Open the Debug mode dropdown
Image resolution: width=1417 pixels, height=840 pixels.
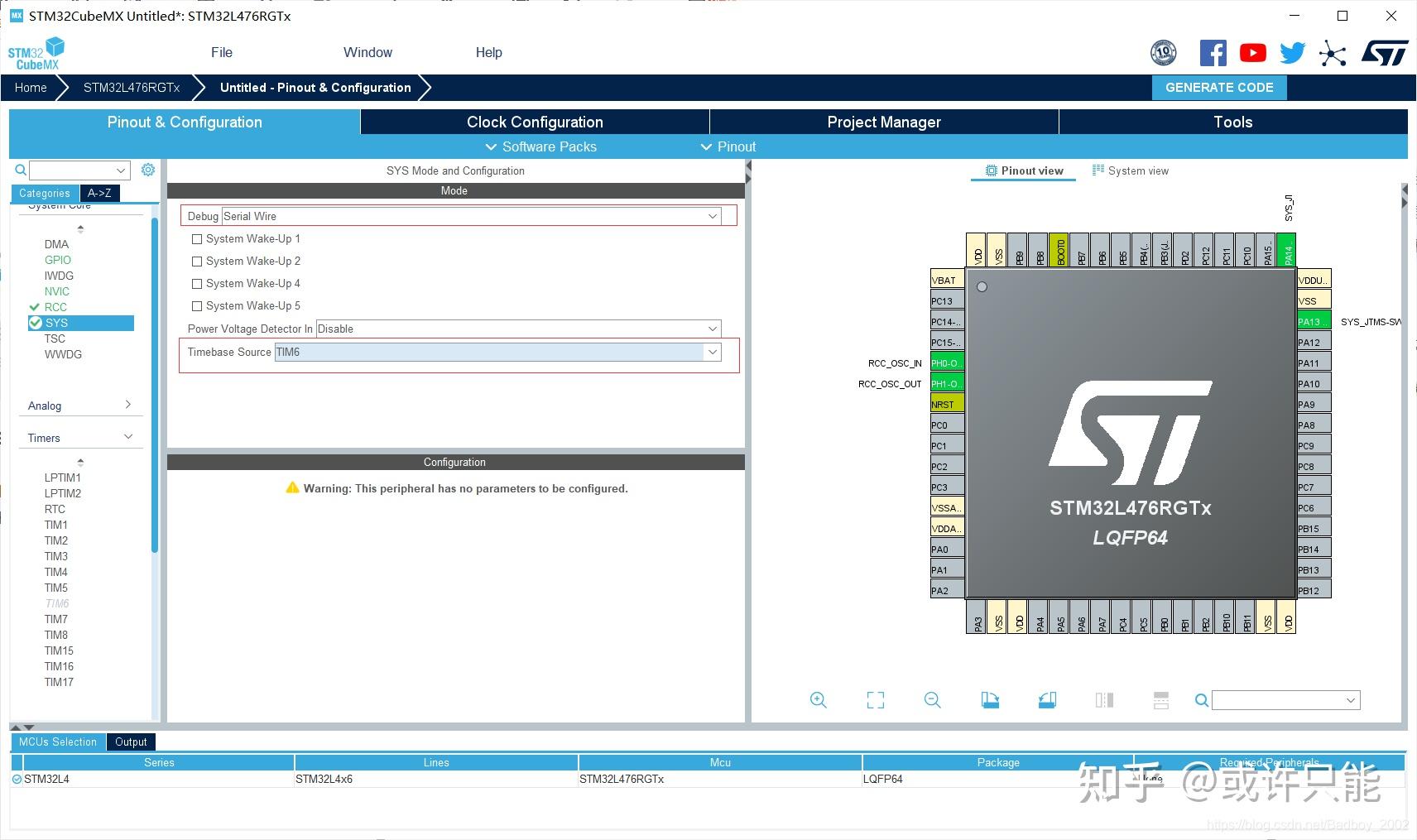(712, 216)
